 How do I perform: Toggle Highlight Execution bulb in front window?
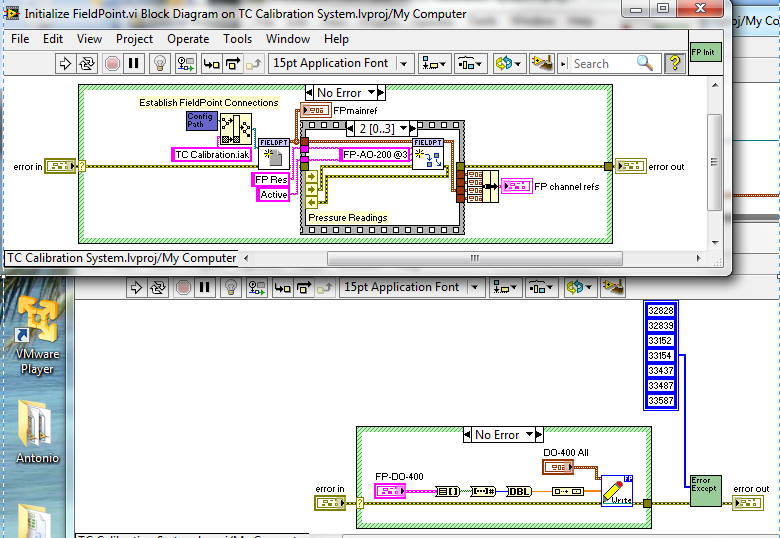(159, 63)
